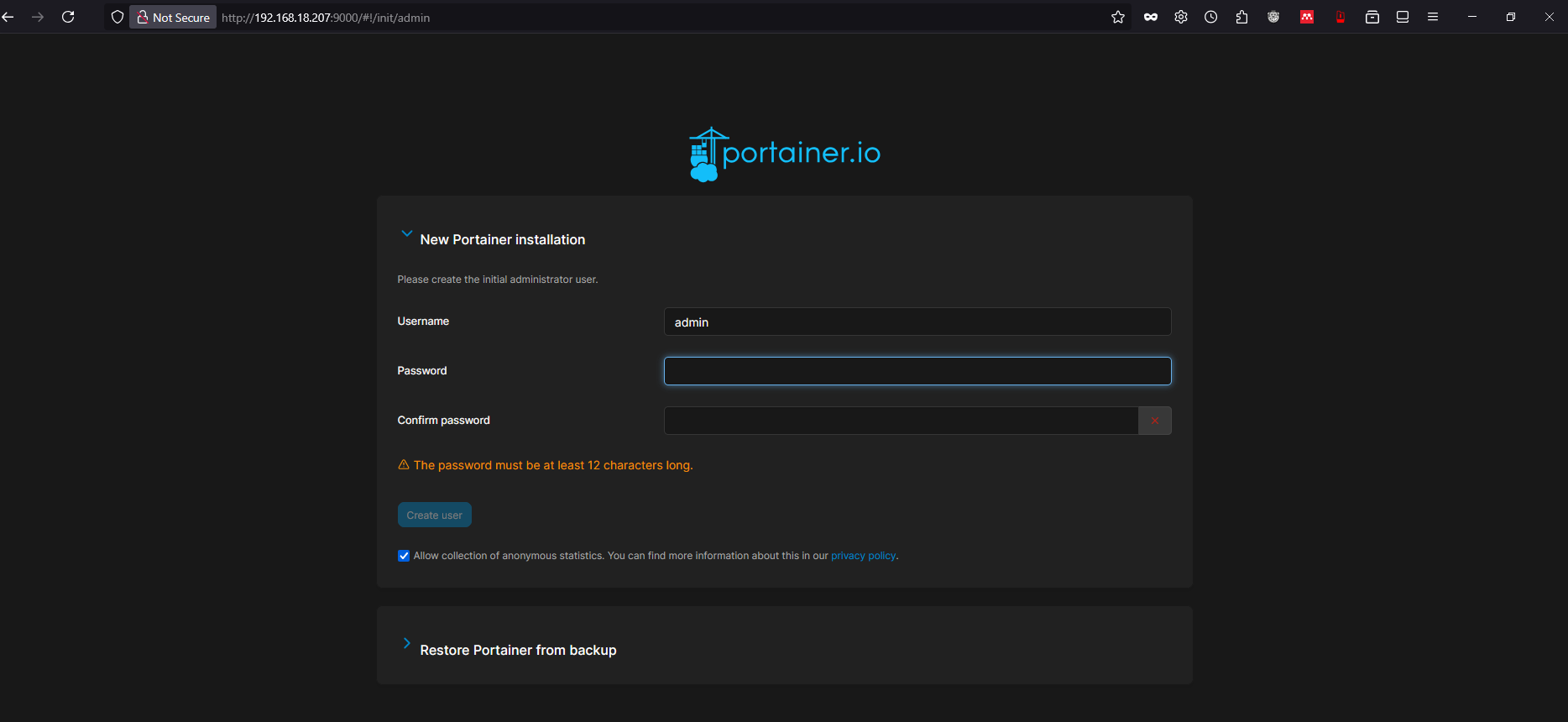Focus the Password input field
The height and width of the screenshot is (722, 1568).
[x=917, y=371]
